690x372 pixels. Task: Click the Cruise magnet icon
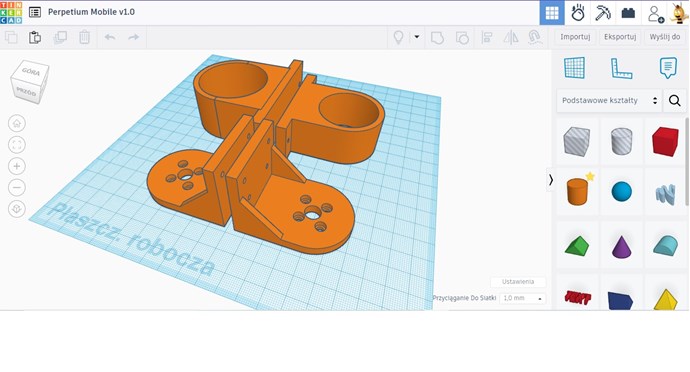[534, 37]
